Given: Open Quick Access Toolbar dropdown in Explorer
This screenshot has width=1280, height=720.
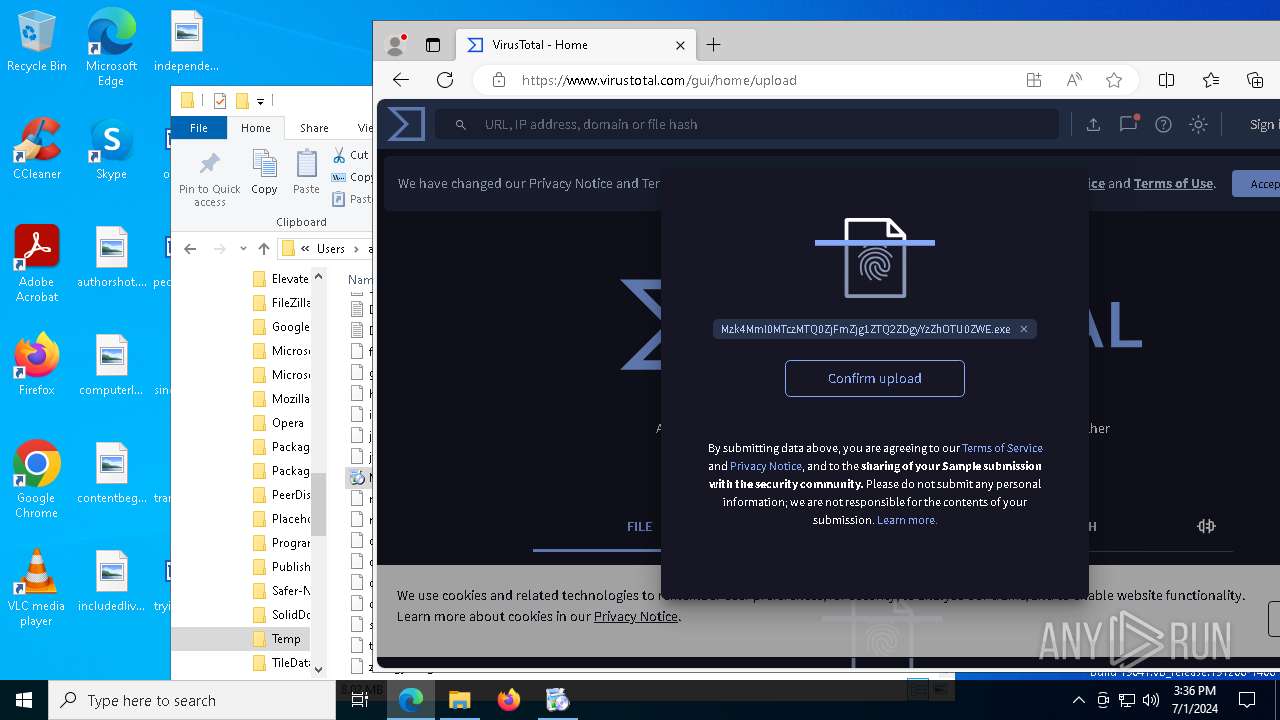Looking at the screenshot, I should point(260,101).
